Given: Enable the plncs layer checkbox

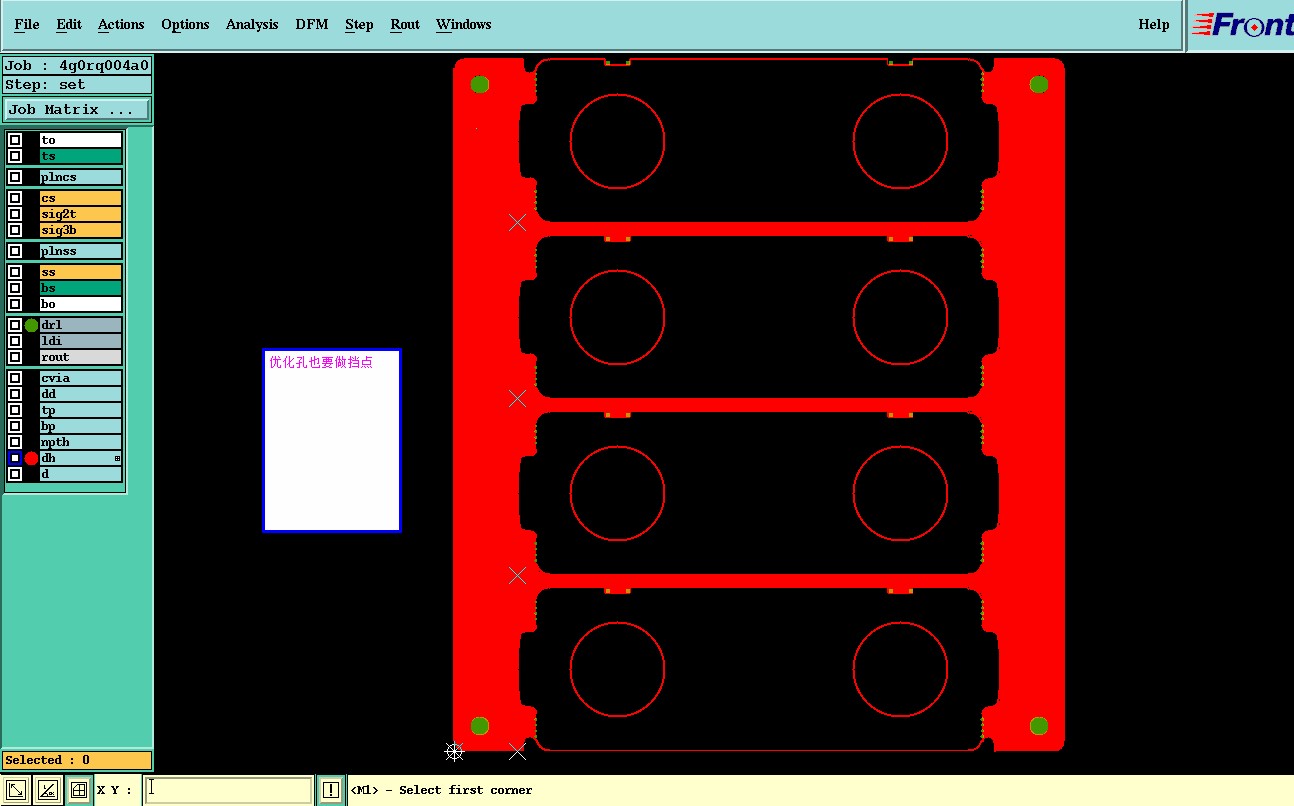Looking at the screenshot, I should click(15, 177).
